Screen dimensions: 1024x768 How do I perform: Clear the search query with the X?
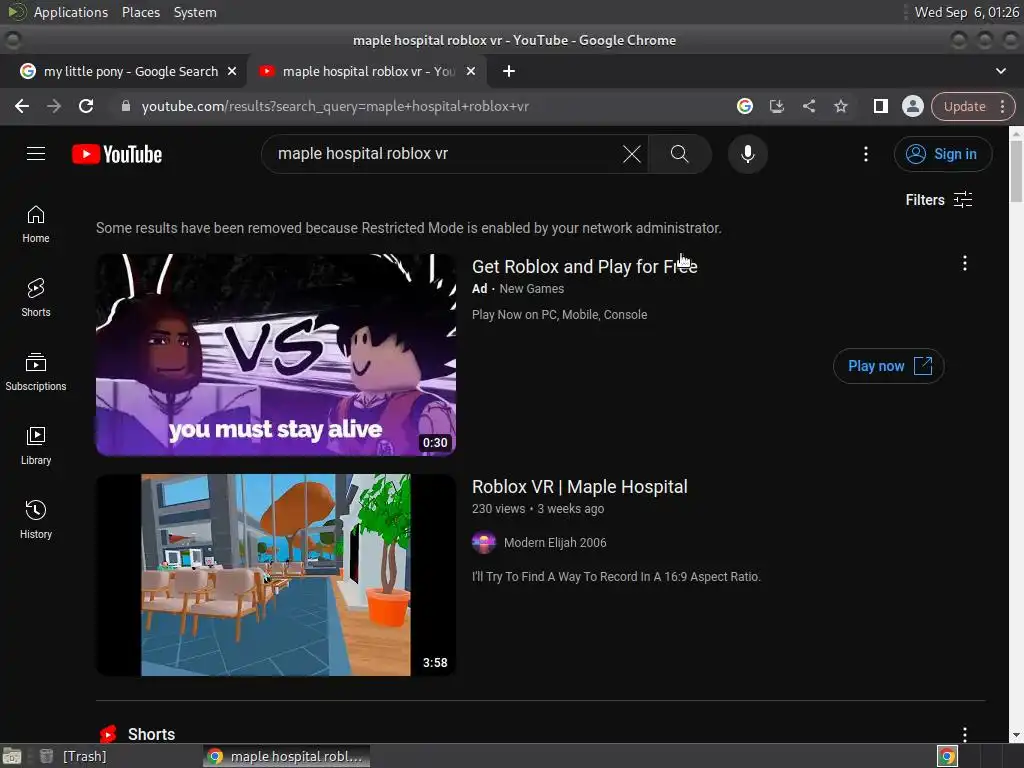(x=632, y=154)
